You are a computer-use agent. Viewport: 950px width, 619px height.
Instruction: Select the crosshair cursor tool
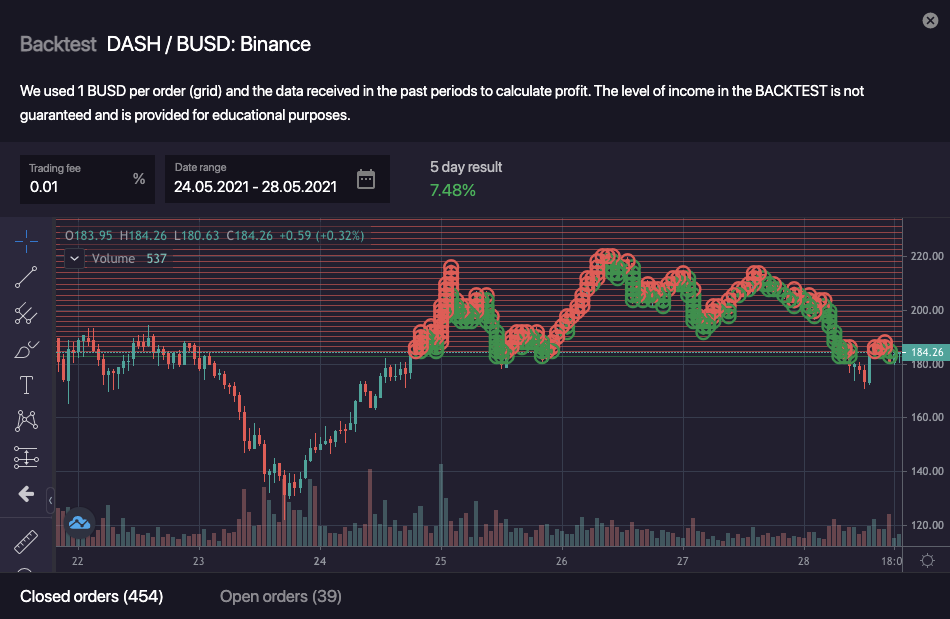pos(27,240)
